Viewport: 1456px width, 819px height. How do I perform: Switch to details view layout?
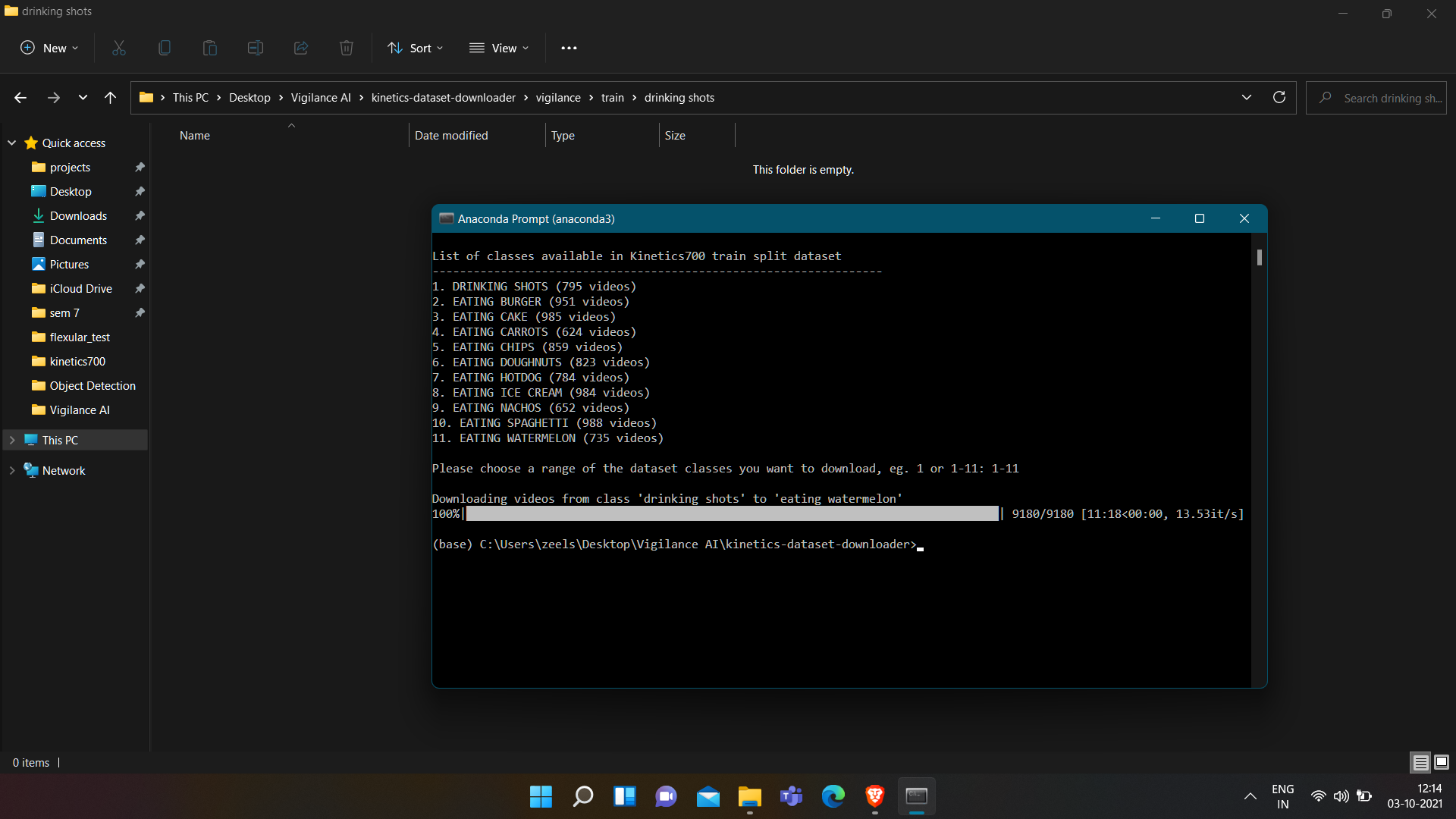click(x=1418, y=762)
